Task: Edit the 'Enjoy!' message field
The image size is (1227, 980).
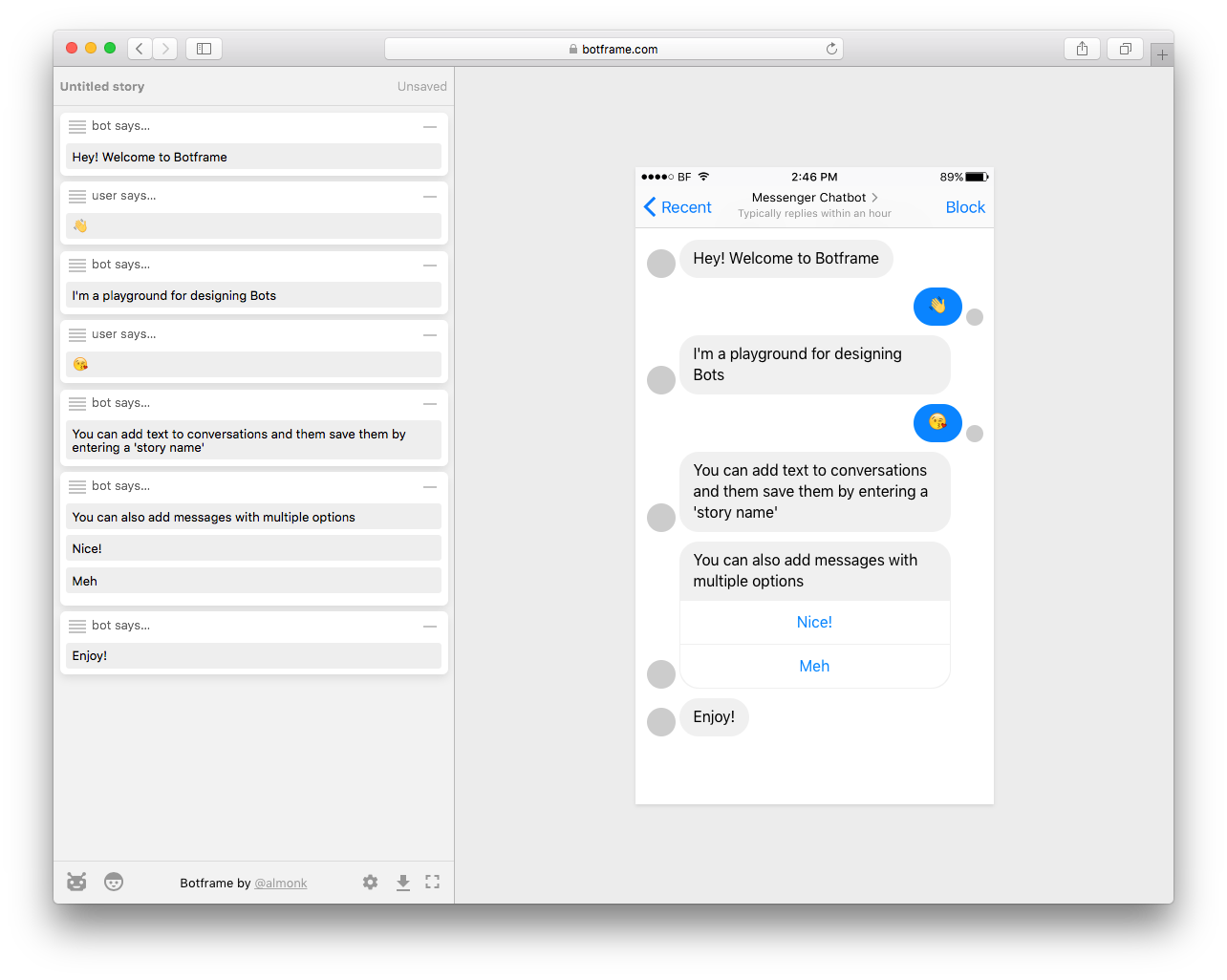Action: (x=254, y=656)
